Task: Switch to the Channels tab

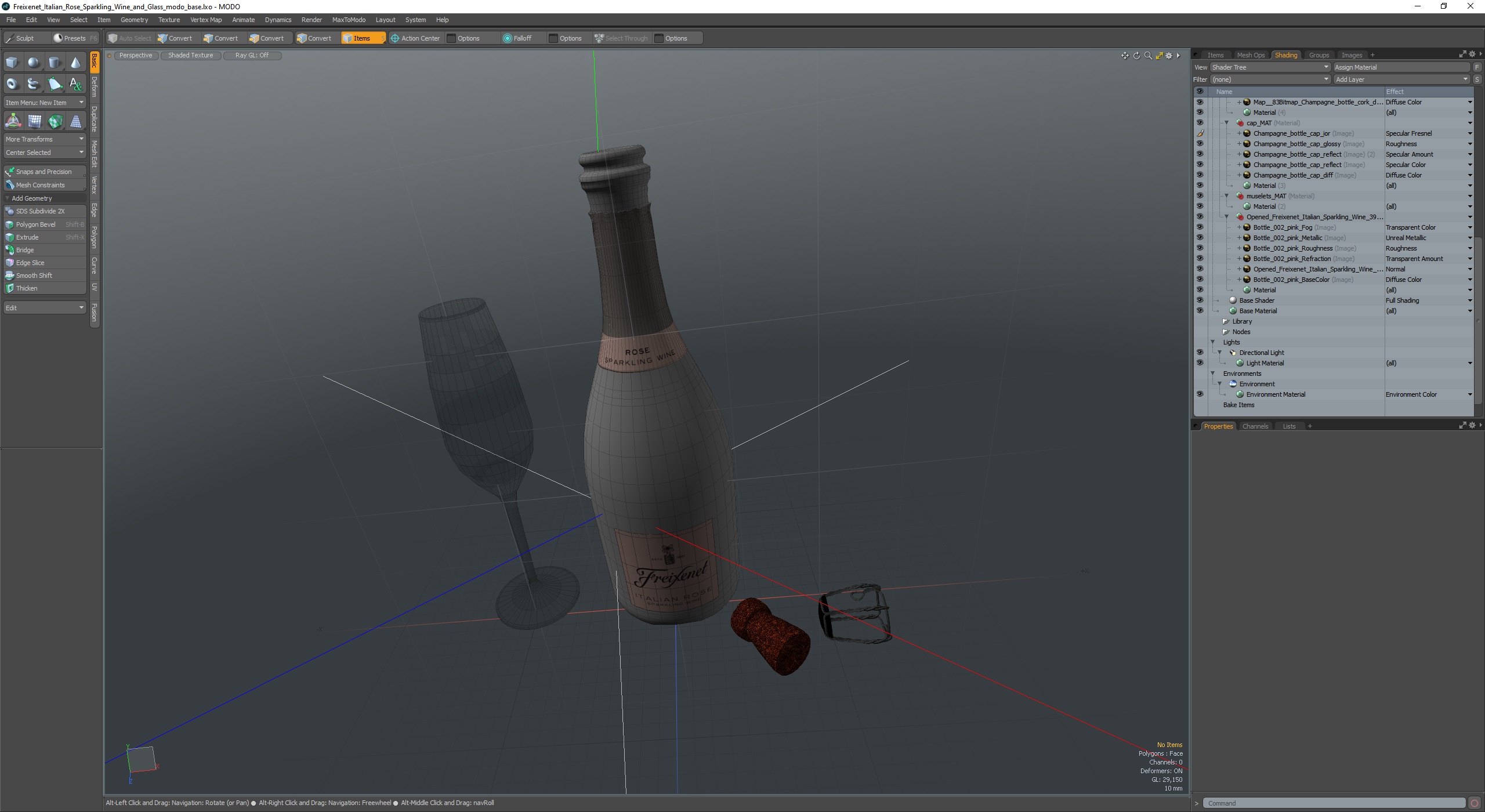Action: pyautogui.click(x=1255, y=426)
